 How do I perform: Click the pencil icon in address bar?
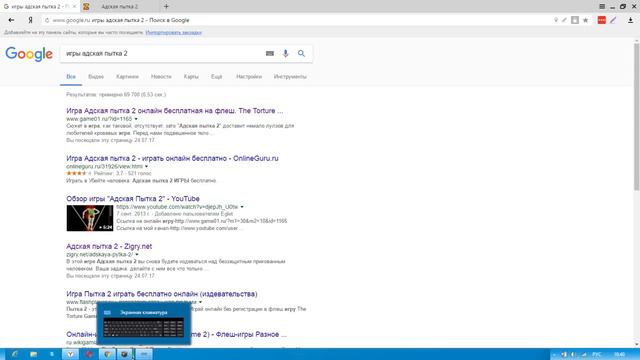564,20
